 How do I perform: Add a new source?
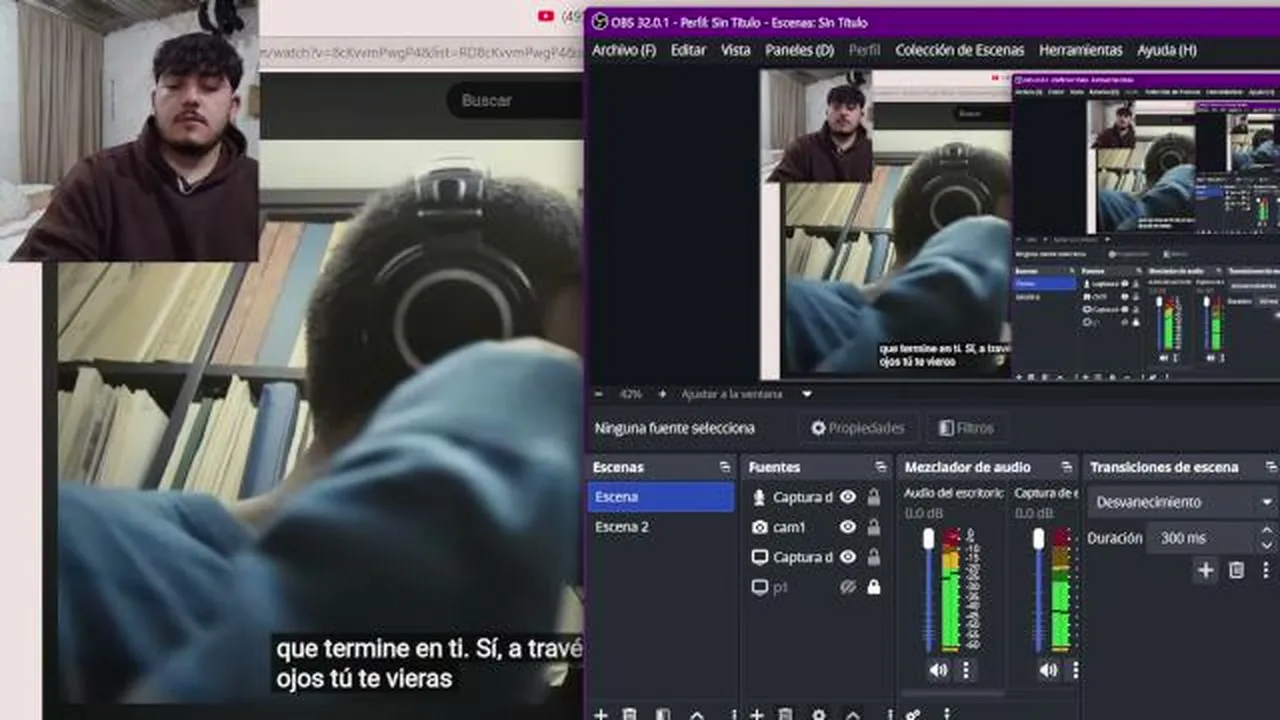coord(757,714)
